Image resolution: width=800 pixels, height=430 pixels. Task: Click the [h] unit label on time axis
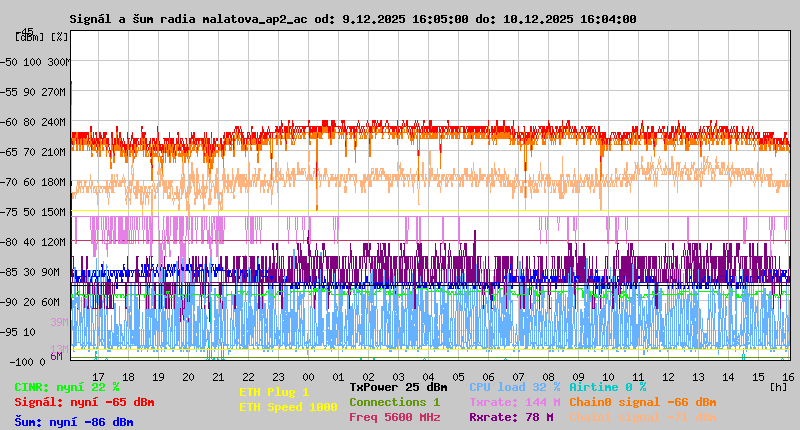[778, 386]
